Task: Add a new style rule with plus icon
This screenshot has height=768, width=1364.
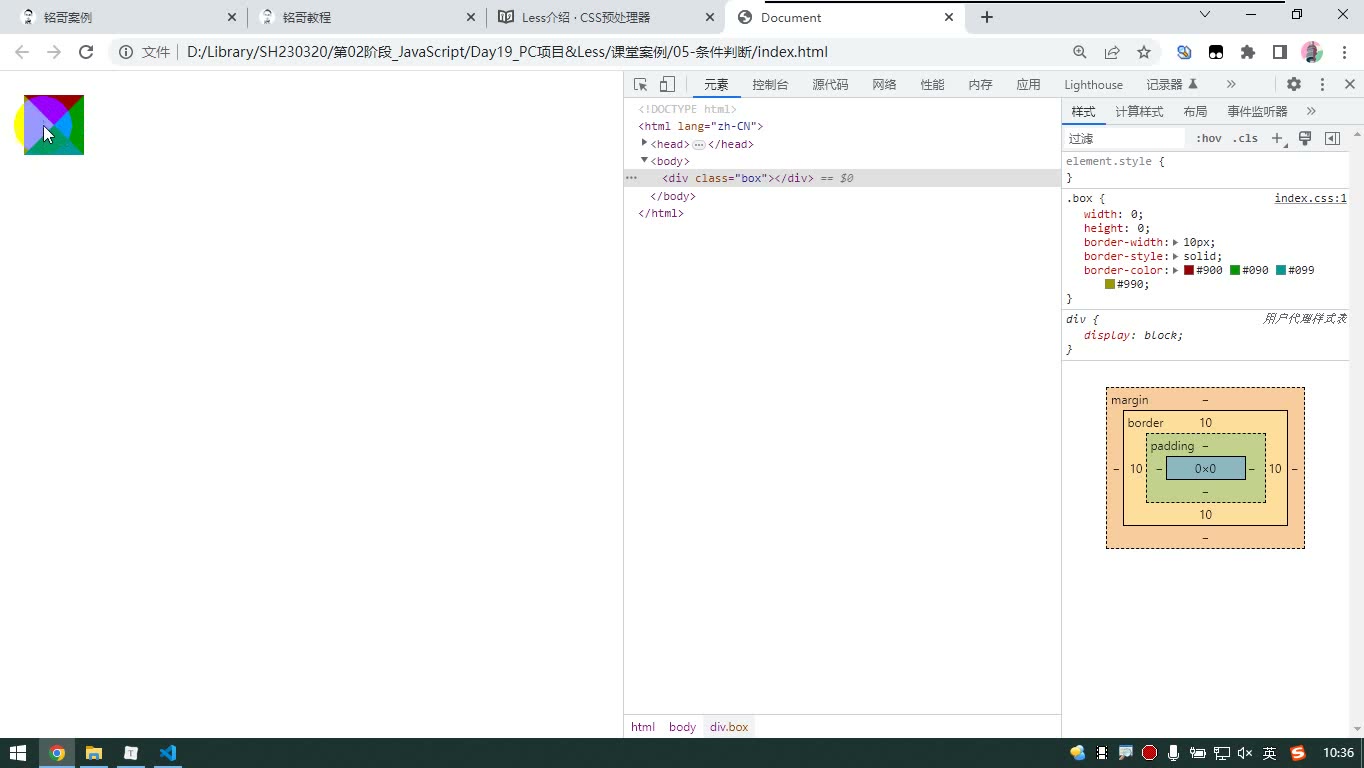Action: [x=1278, y=139]
